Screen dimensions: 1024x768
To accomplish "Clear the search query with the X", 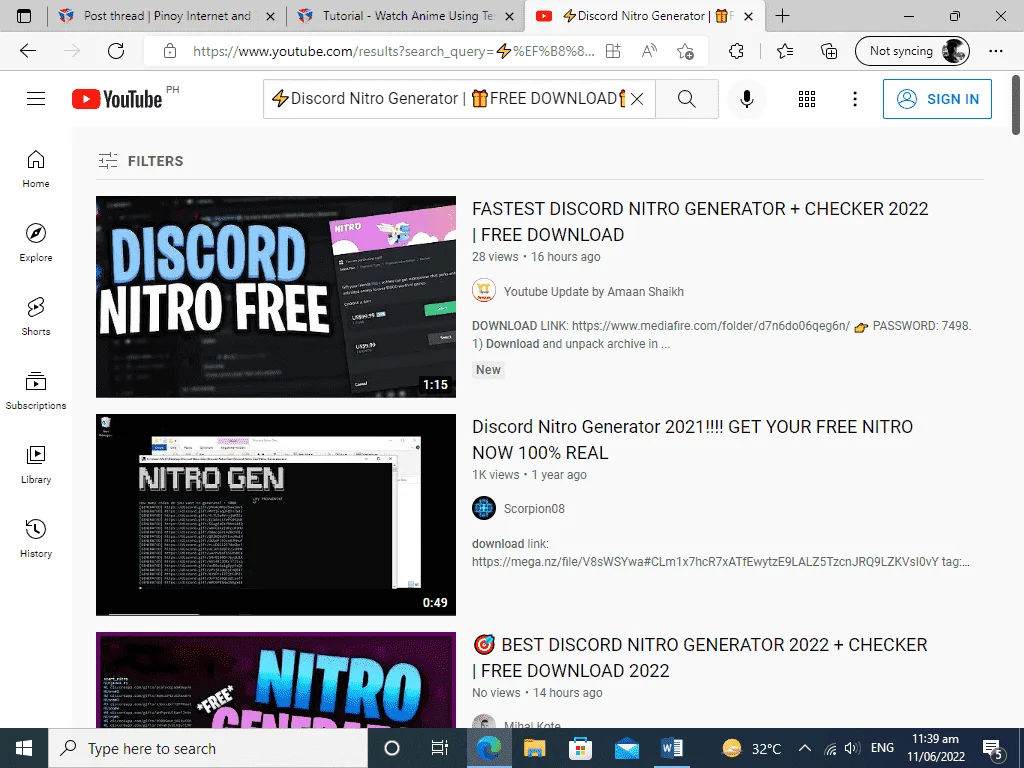I will 637,99.
